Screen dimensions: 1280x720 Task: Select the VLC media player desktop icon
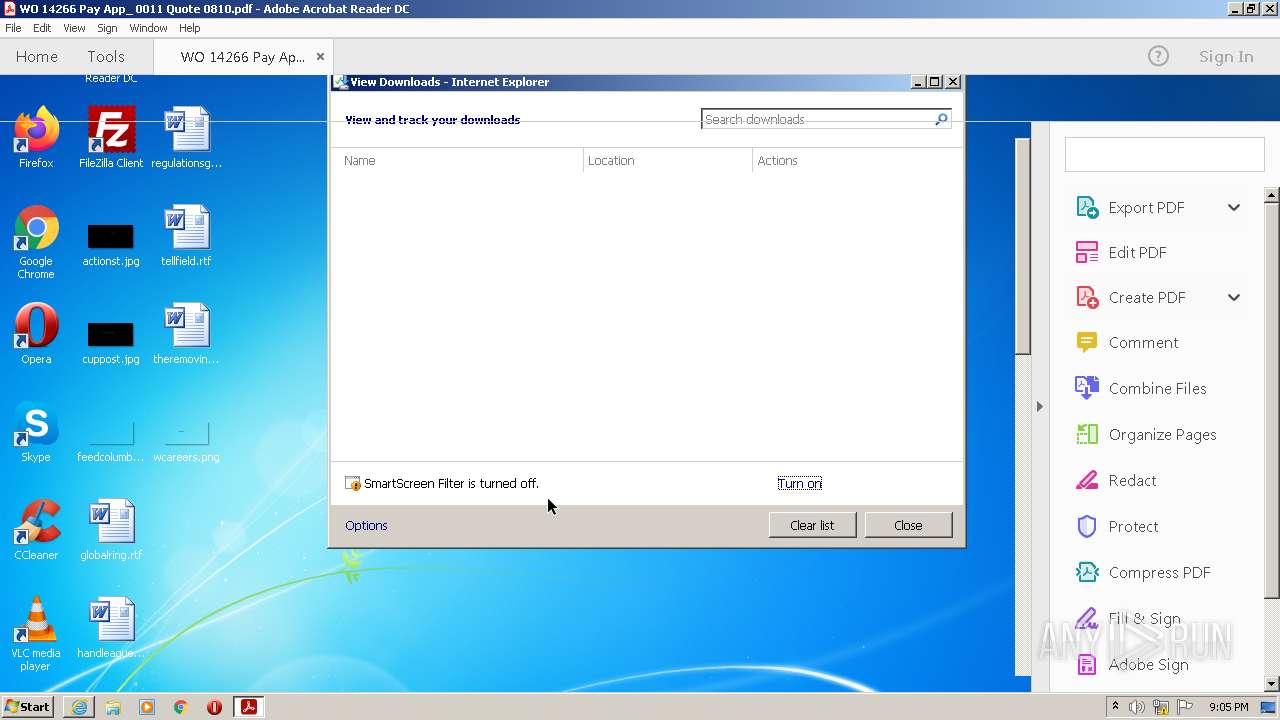pos(36,634)
